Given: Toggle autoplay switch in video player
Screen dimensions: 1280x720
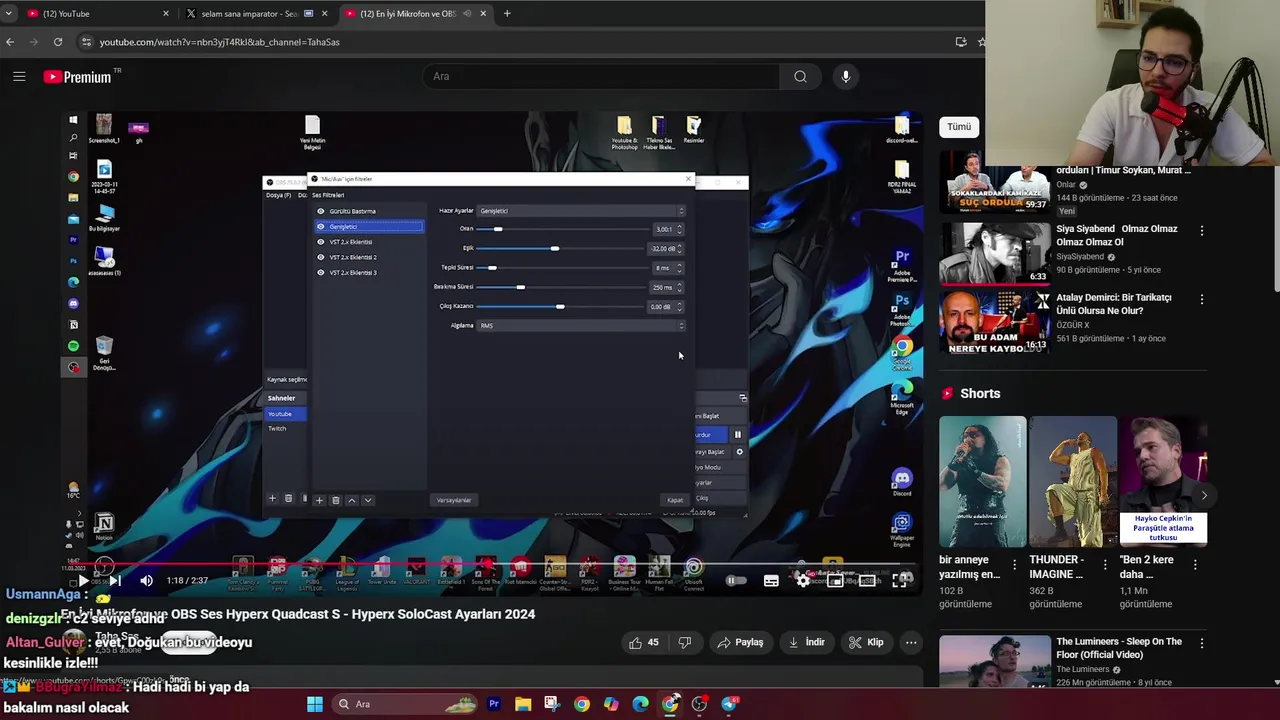Looking at the screenshot, I should click(735, 581).
